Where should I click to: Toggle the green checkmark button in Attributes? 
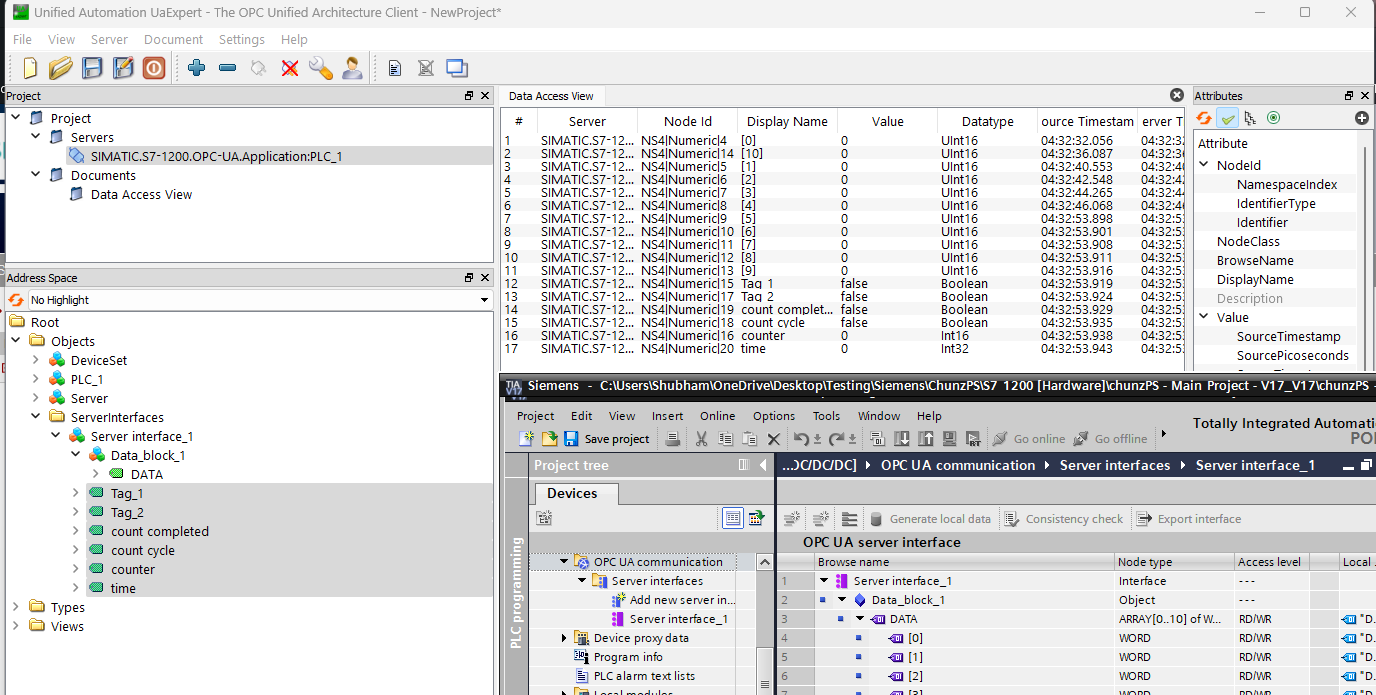(x=1228, y=118)
